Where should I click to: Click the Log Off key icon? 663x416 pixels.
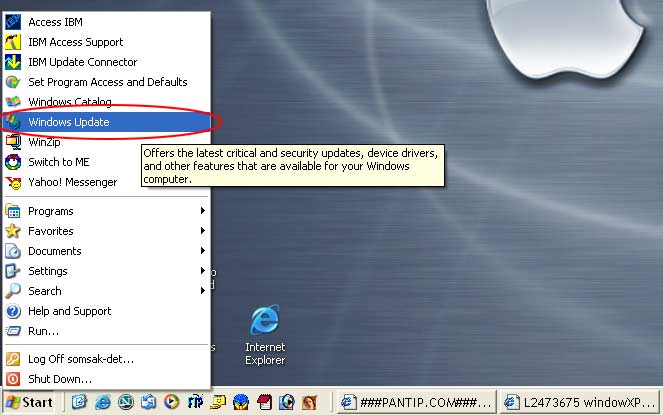13,359
